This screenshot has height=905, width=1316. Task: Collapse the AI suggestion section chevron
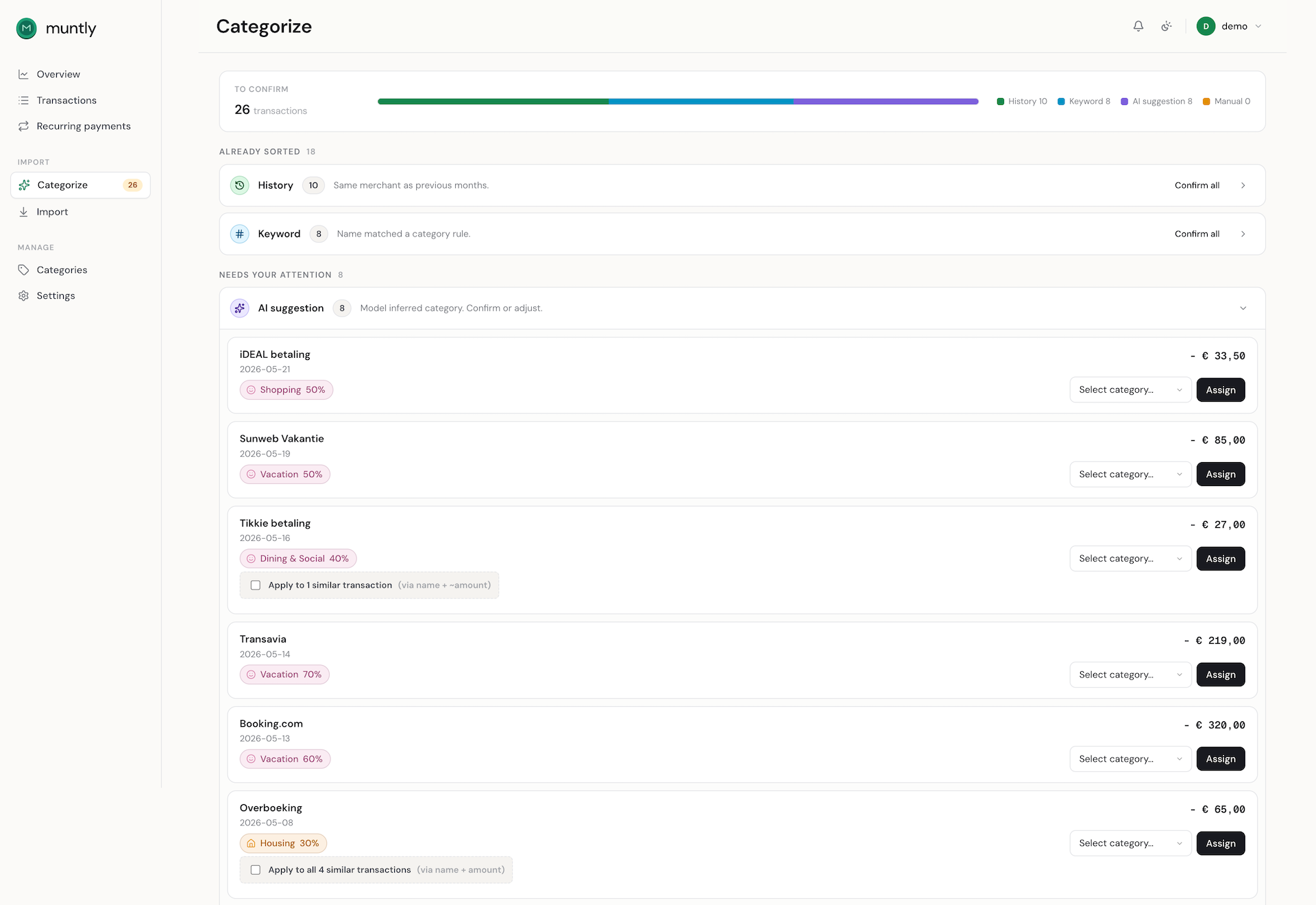point(1243,308)
